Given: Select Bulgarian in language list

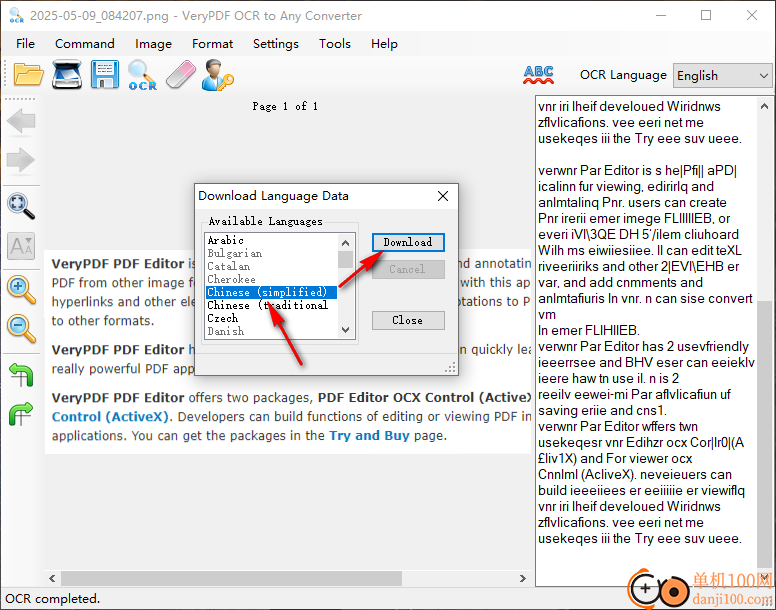Looking at the screenshot, I should 271,253.
